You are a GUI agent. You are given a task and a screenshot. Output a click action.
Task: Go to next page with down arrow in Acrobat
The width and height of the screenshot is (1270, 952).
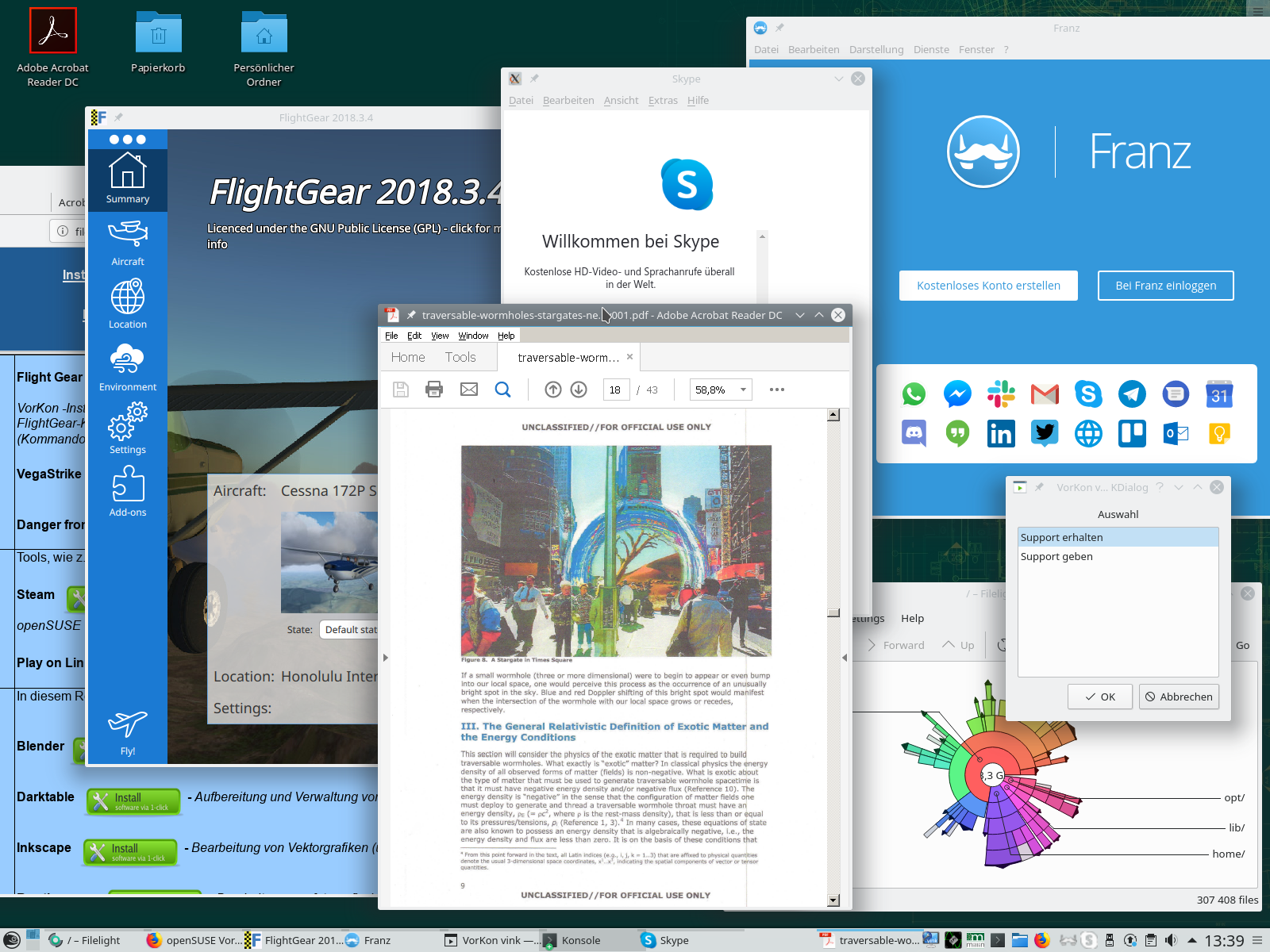(x=579, y=390)
